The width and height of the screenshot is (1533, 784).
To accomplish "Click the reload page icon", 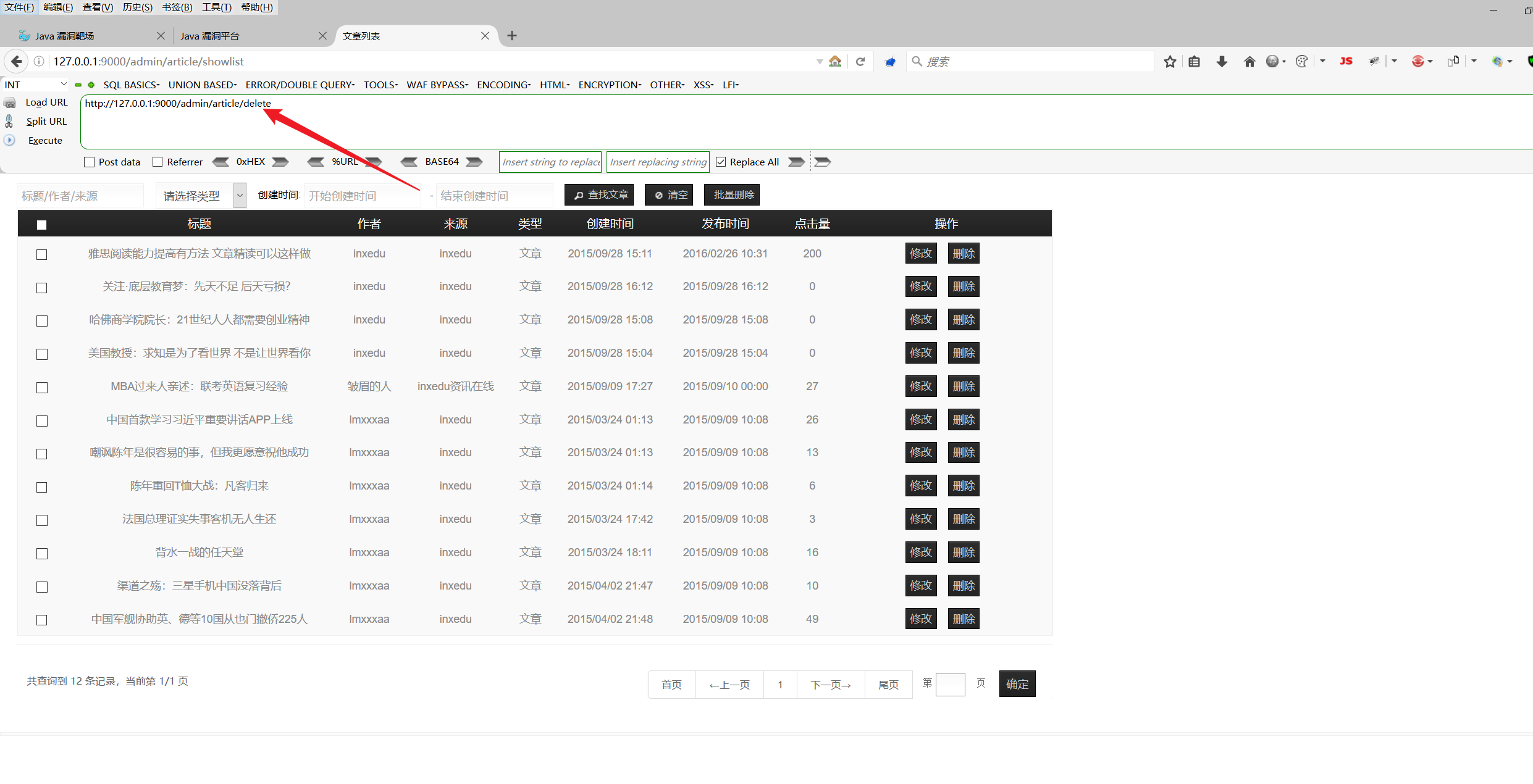I will point(860,61).
